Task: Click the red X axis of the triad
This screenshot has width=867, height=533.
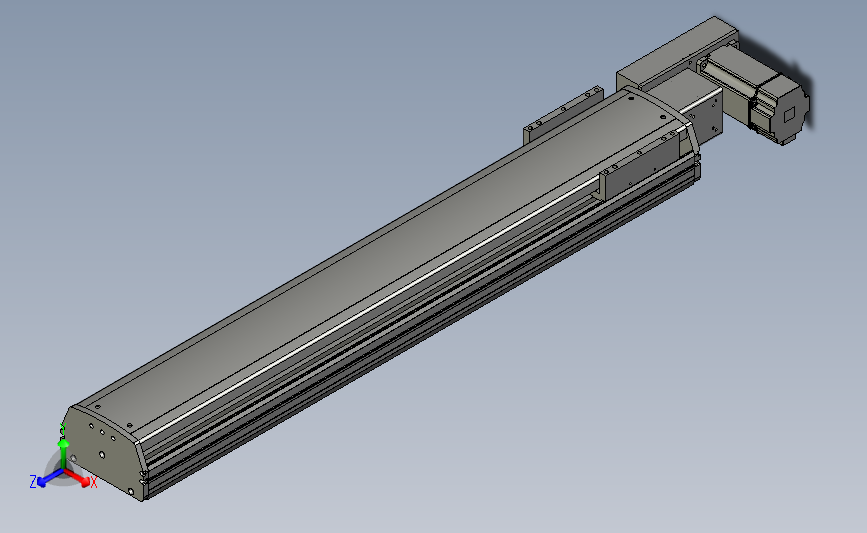Action: (79, 479)
